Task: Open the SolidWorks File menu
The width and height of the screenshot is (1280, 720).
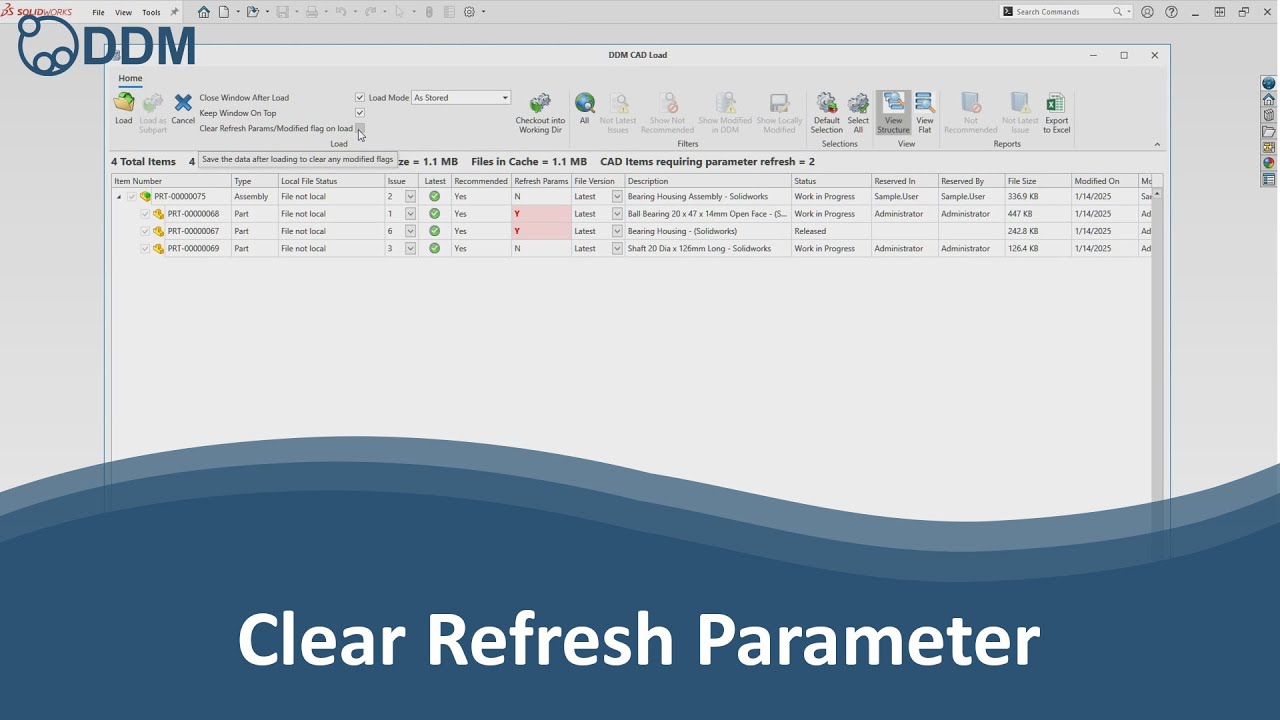Action: pos(98,12)
